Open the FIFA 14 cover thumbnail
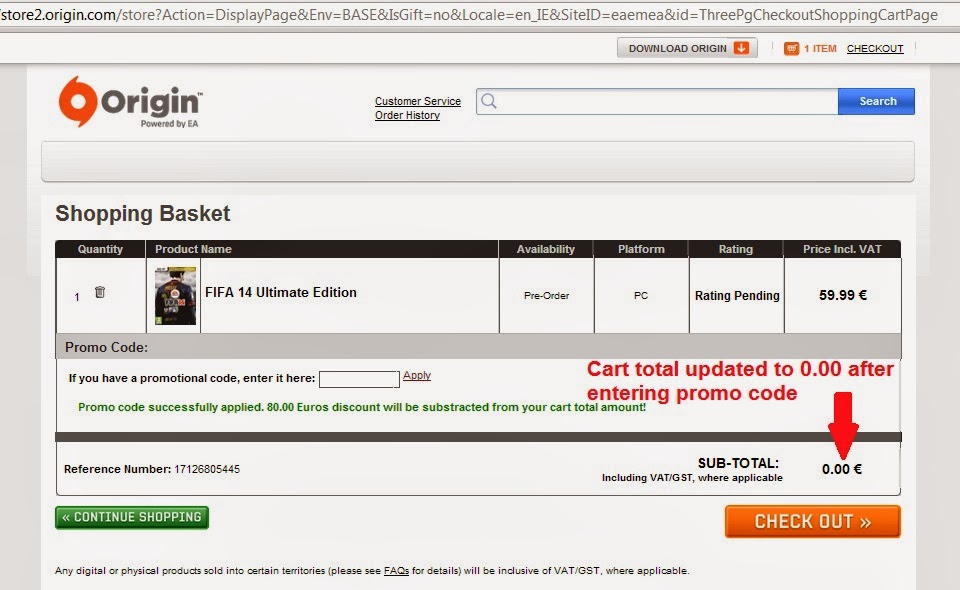Screen dimensions: 960x590 (175, 296)
